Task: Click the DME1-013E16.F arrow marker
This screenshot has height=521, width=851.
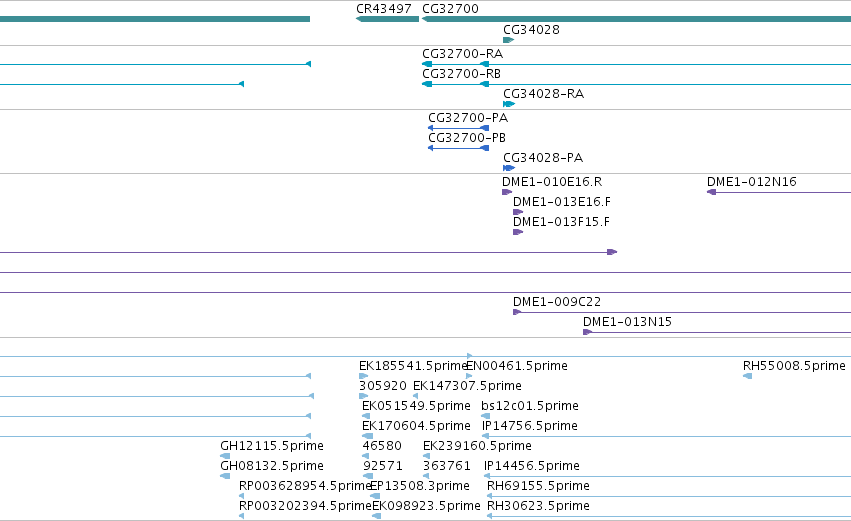Action: point(518,212)
